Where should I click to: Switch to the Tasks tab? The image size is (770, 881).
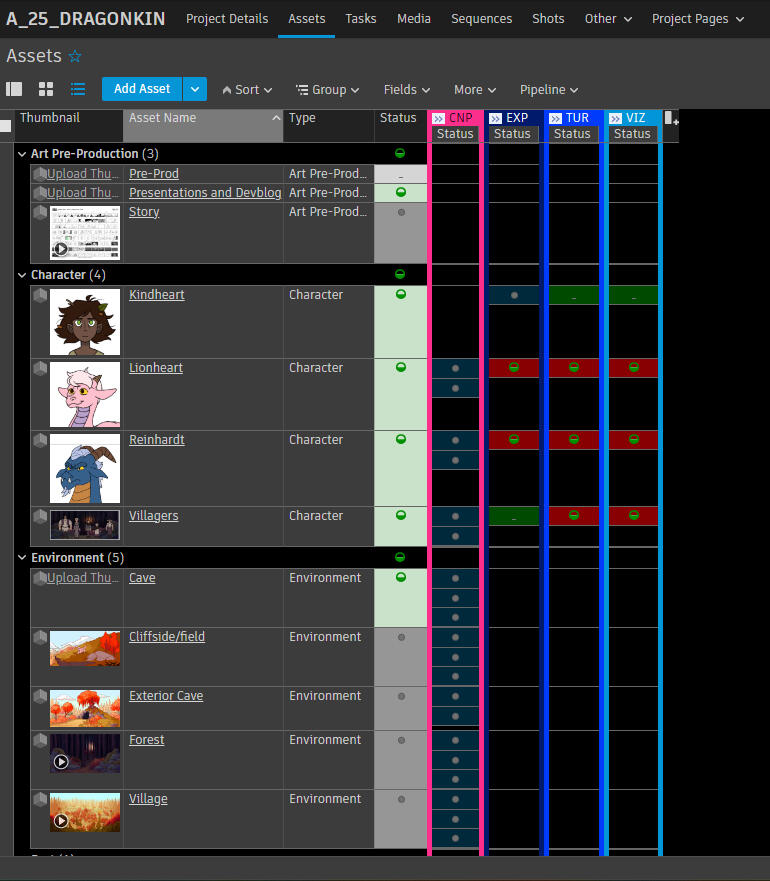click(x=361, y=19)
